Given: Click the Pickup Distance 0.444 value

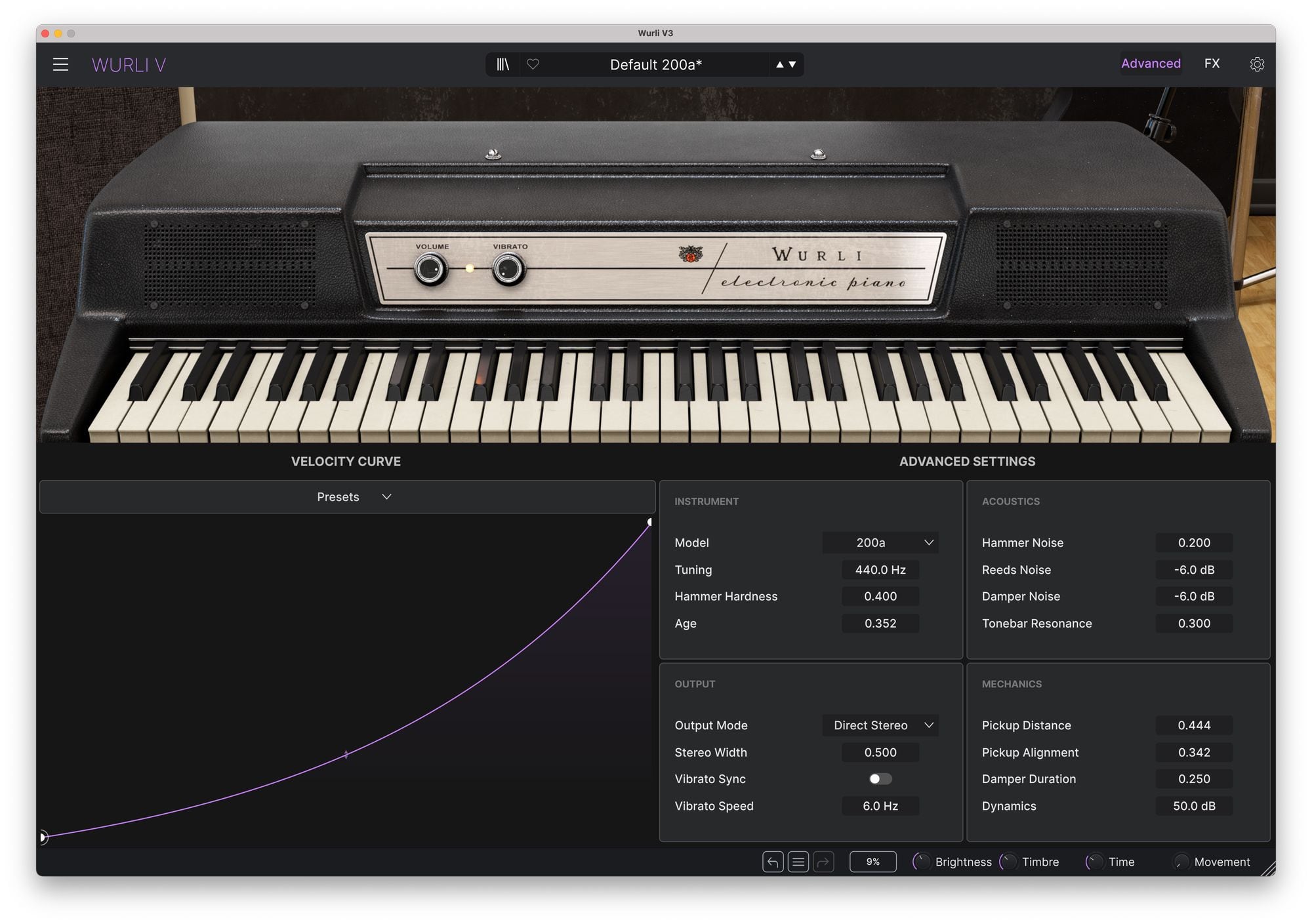Looking at the screenshot, I should 1194,725.
